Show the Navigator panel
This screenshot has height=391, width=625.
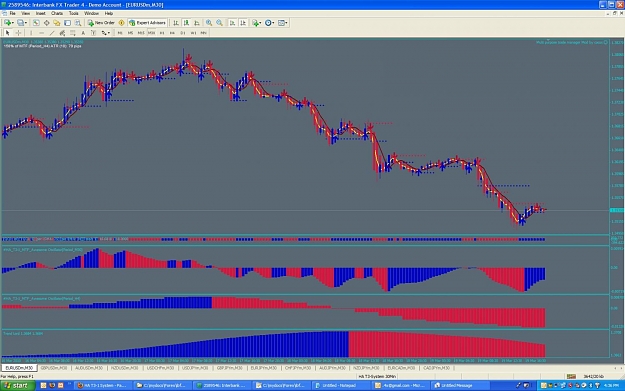coord(57,23)
